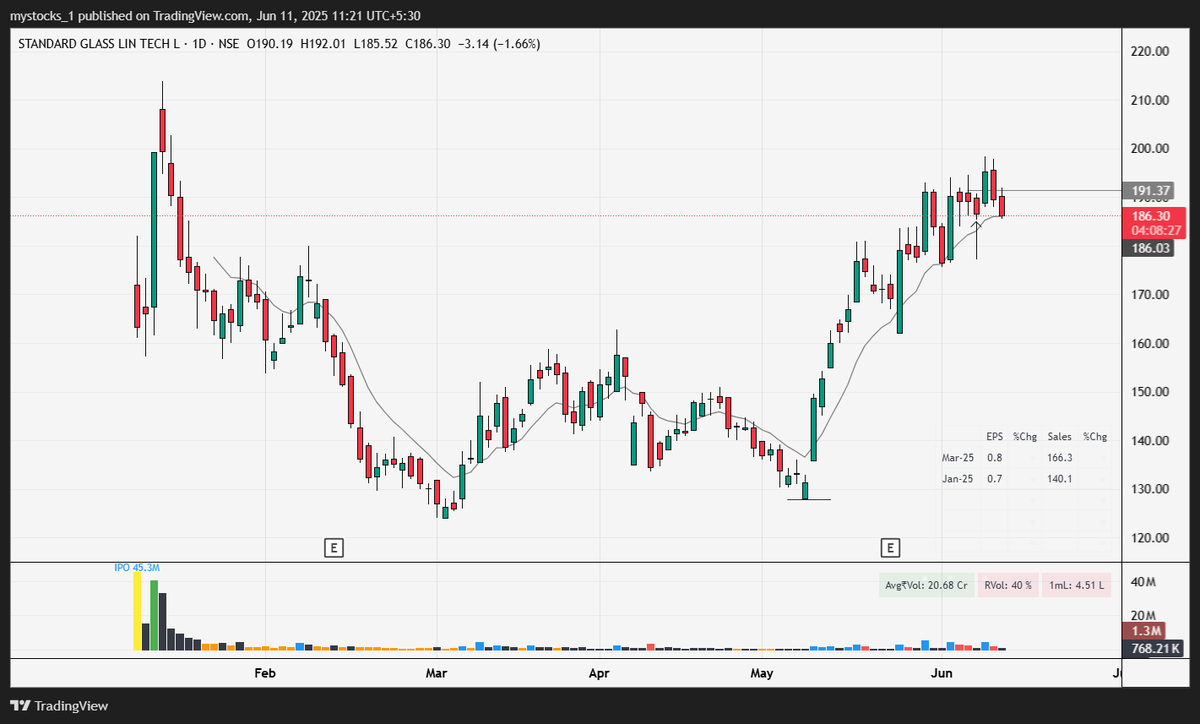1200x724 pixels.
Task: Click the 140.1 sales value
Action: [1060, 479]
